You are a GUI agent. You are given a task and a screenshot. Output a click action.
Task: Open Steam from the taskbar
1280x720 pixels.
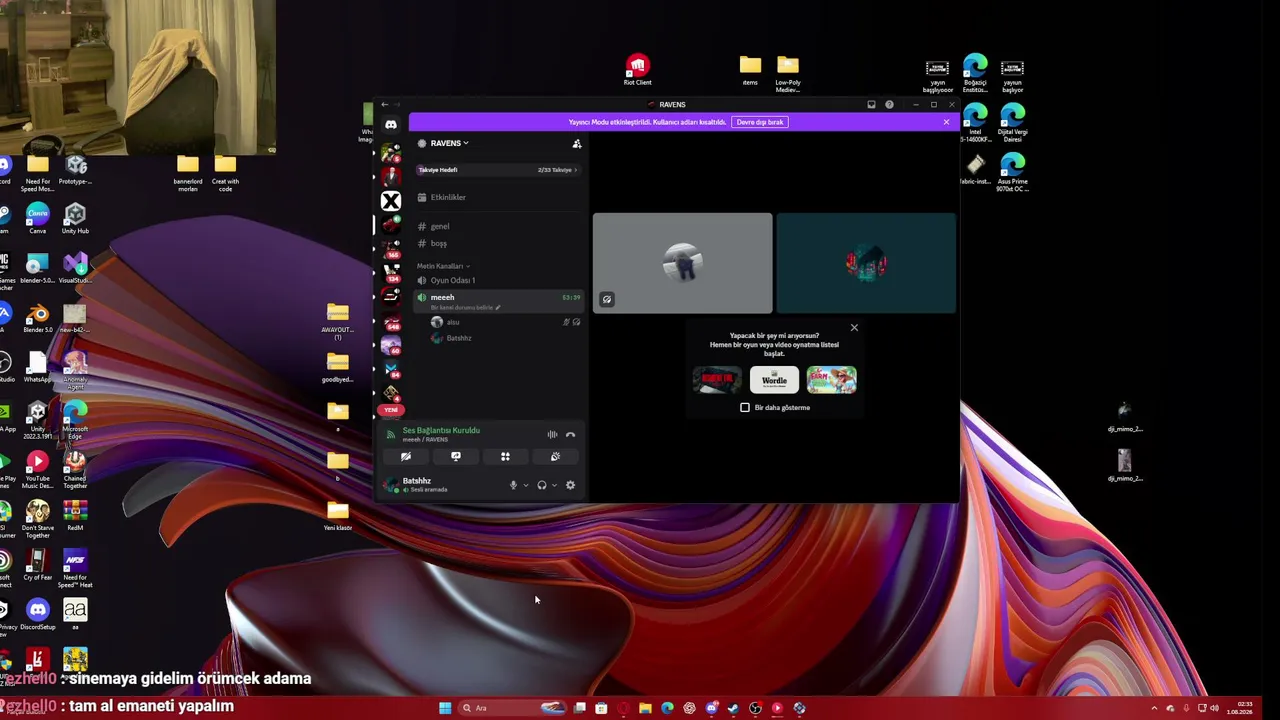(x=733, y=708)
